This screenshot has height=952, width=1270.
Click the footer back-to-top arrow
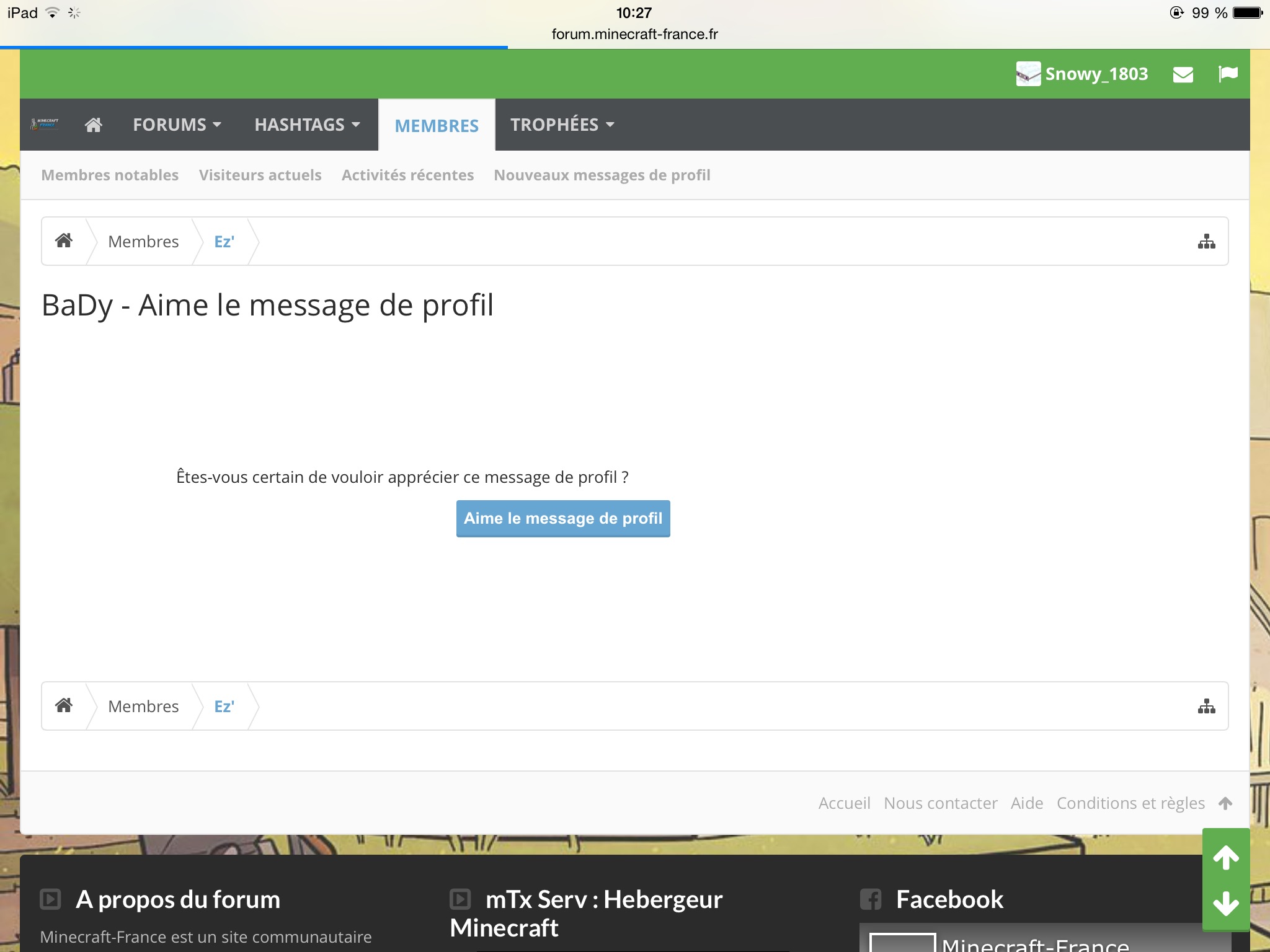[x=1225, y=803]
